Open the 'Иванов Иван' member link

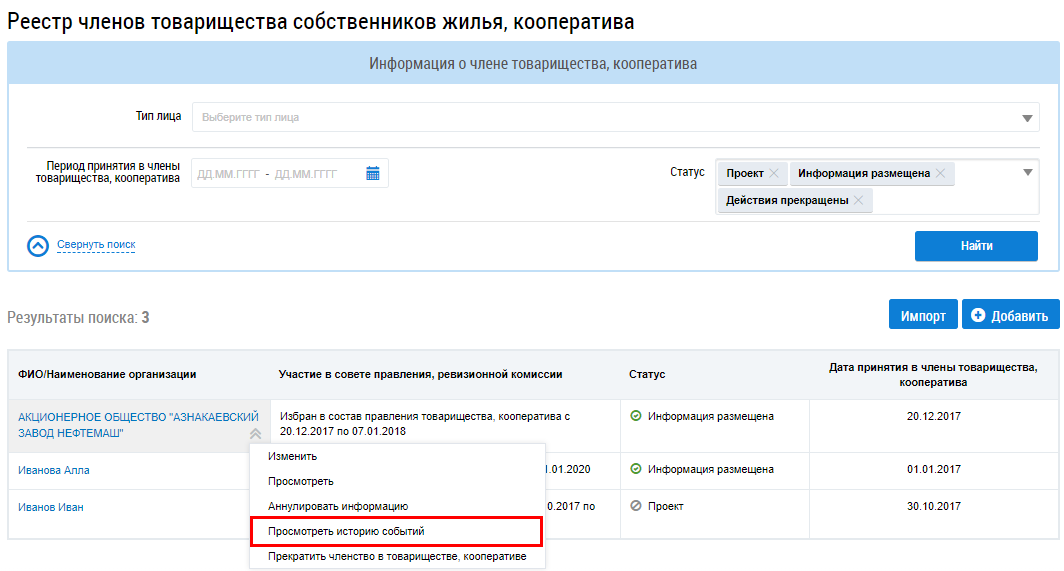coord(51,507)
